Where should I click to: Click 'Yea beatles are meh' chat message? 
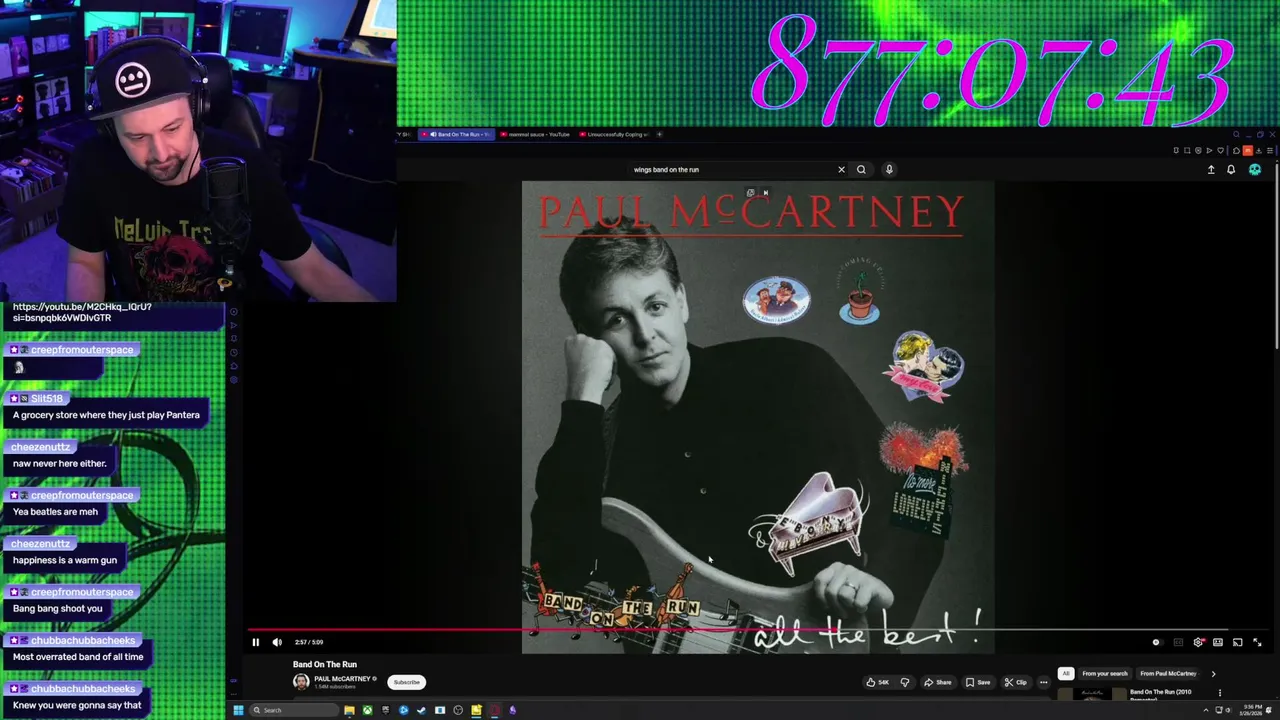point(55,512)
